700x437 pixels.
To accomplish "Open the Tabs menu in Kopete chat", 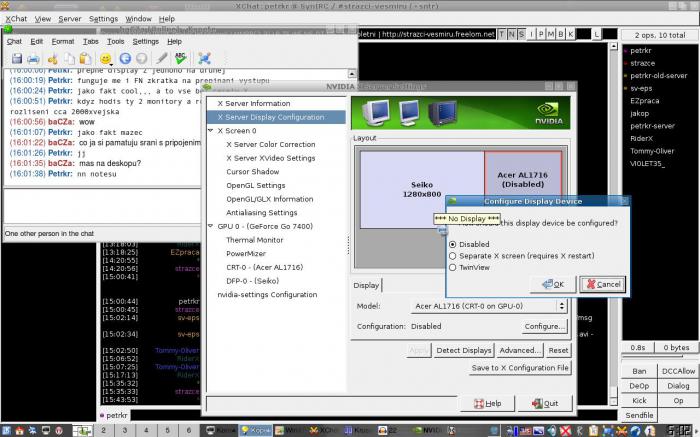I will (x=91, y=41).
